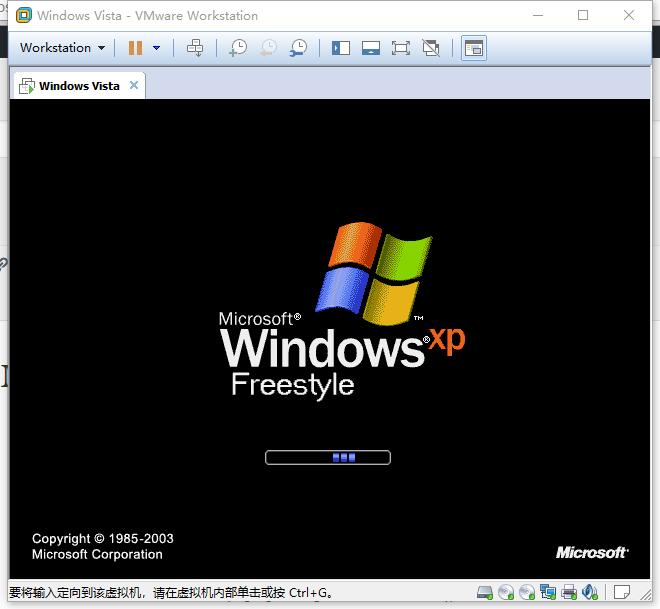The width and height of the screenshot is (660, 609).
Task: Click the second CD/DVD drive status icon
Action: (x=527, y=593)
